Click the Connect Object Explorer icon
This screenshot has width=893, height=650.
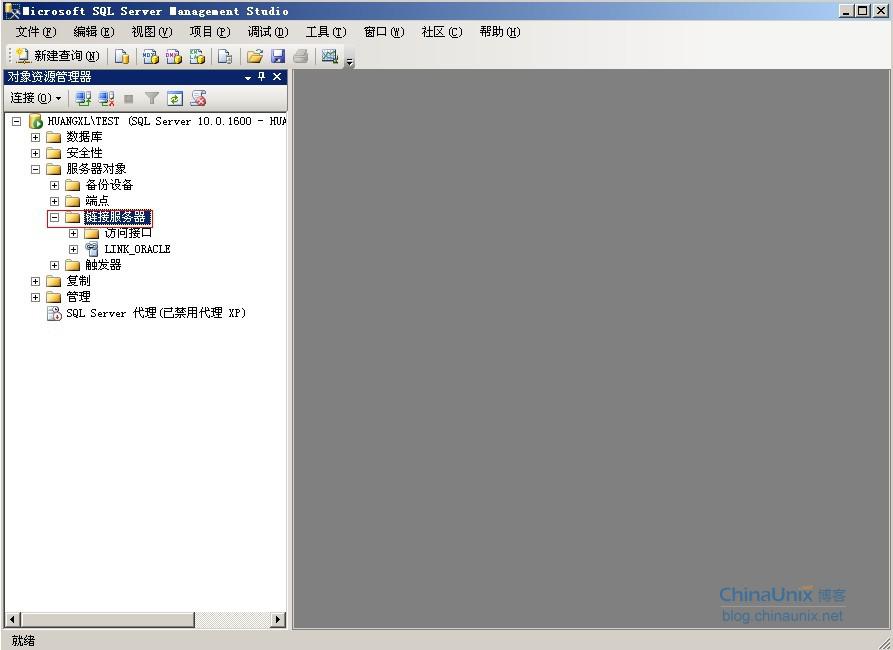pos(84,99)
